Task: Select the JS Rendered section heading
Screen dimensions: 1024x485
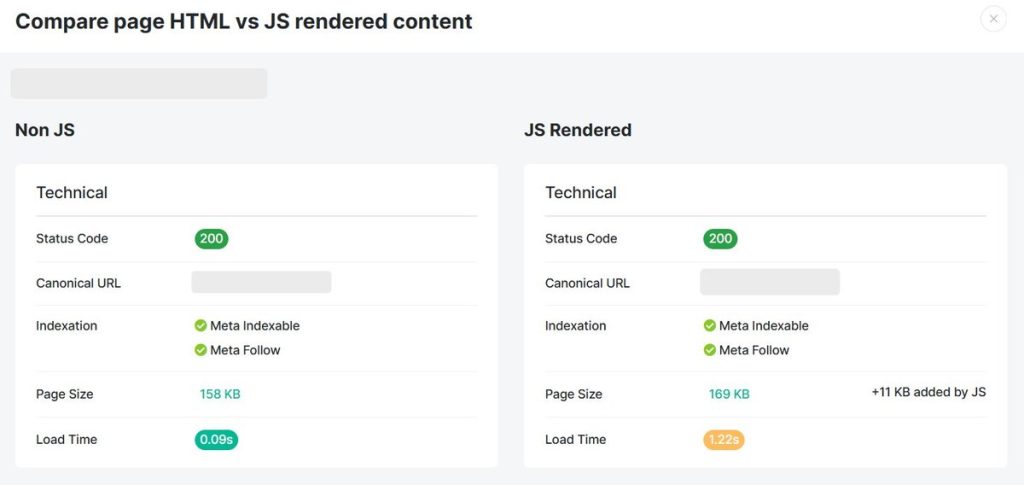Action: [x=578, y=130]
